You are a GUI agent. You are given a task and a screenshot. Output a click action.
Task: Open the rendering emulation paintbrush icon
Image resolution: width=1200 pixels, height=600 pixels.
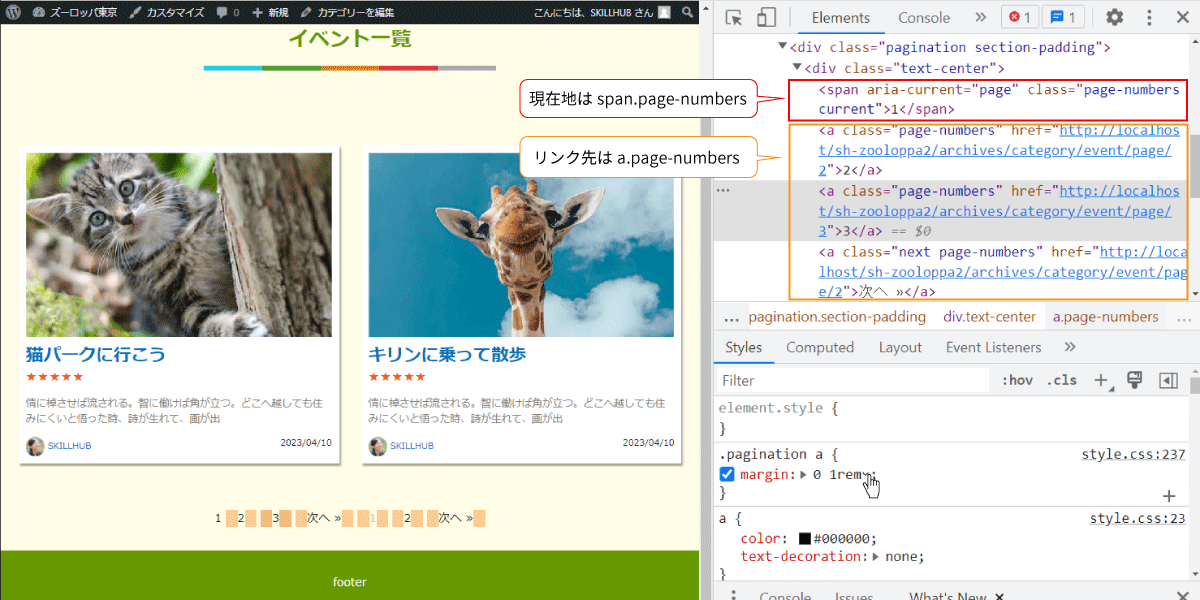coord(1134,380)
